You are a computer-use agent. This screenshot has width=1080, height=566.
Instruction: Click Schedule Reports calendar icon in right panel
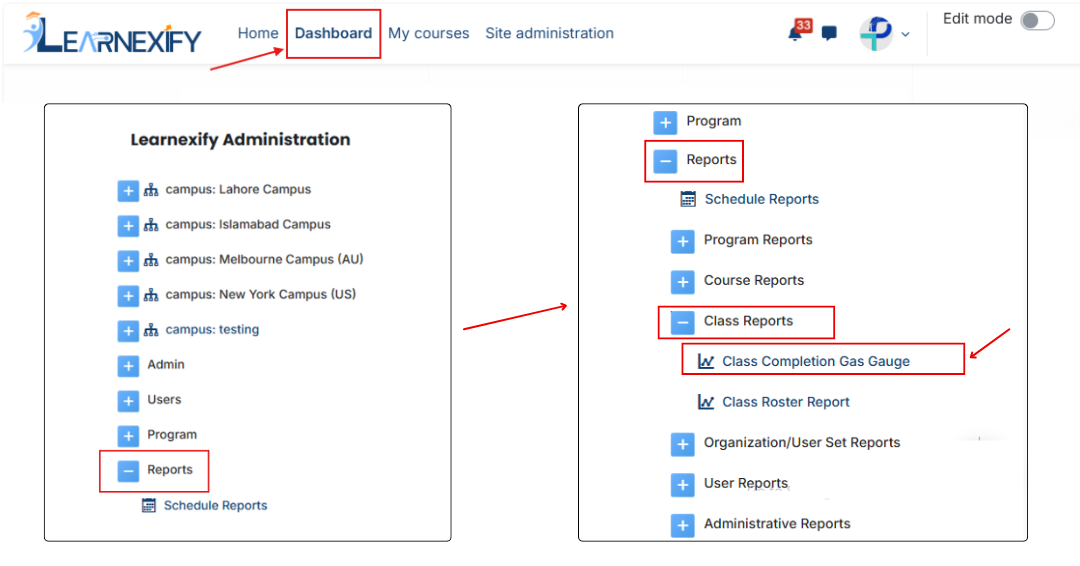click(x=687, y=199)
